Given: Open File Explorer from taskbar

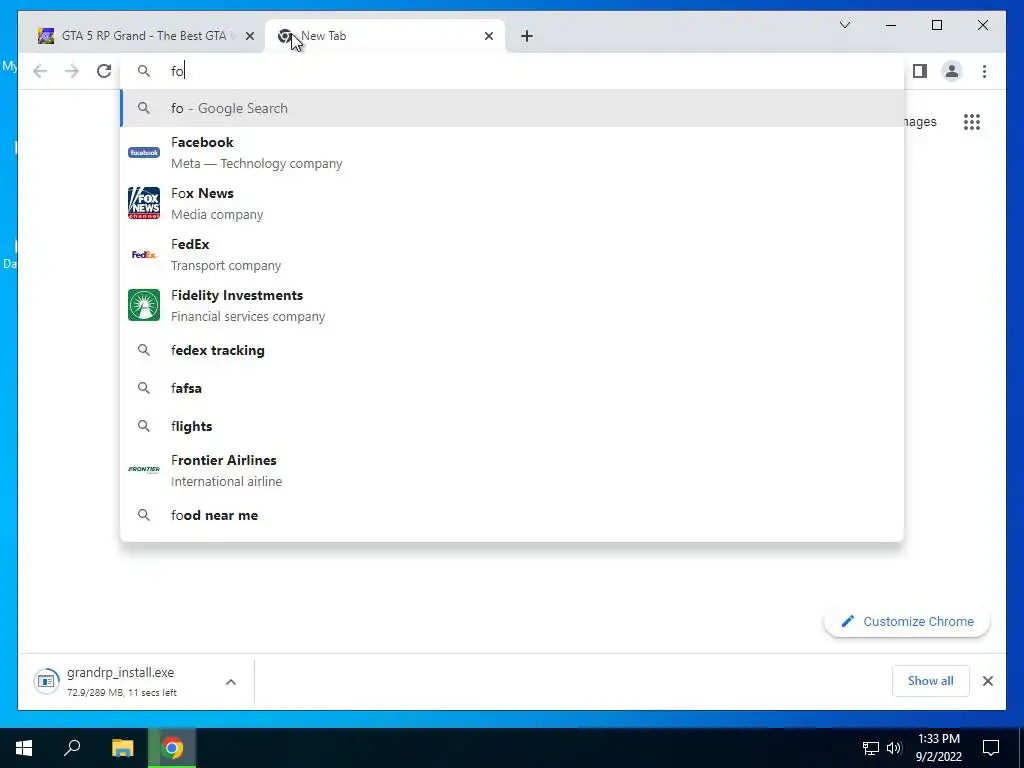Looking at the screenshot, I should pyautogui.click(x=122, y=748).
